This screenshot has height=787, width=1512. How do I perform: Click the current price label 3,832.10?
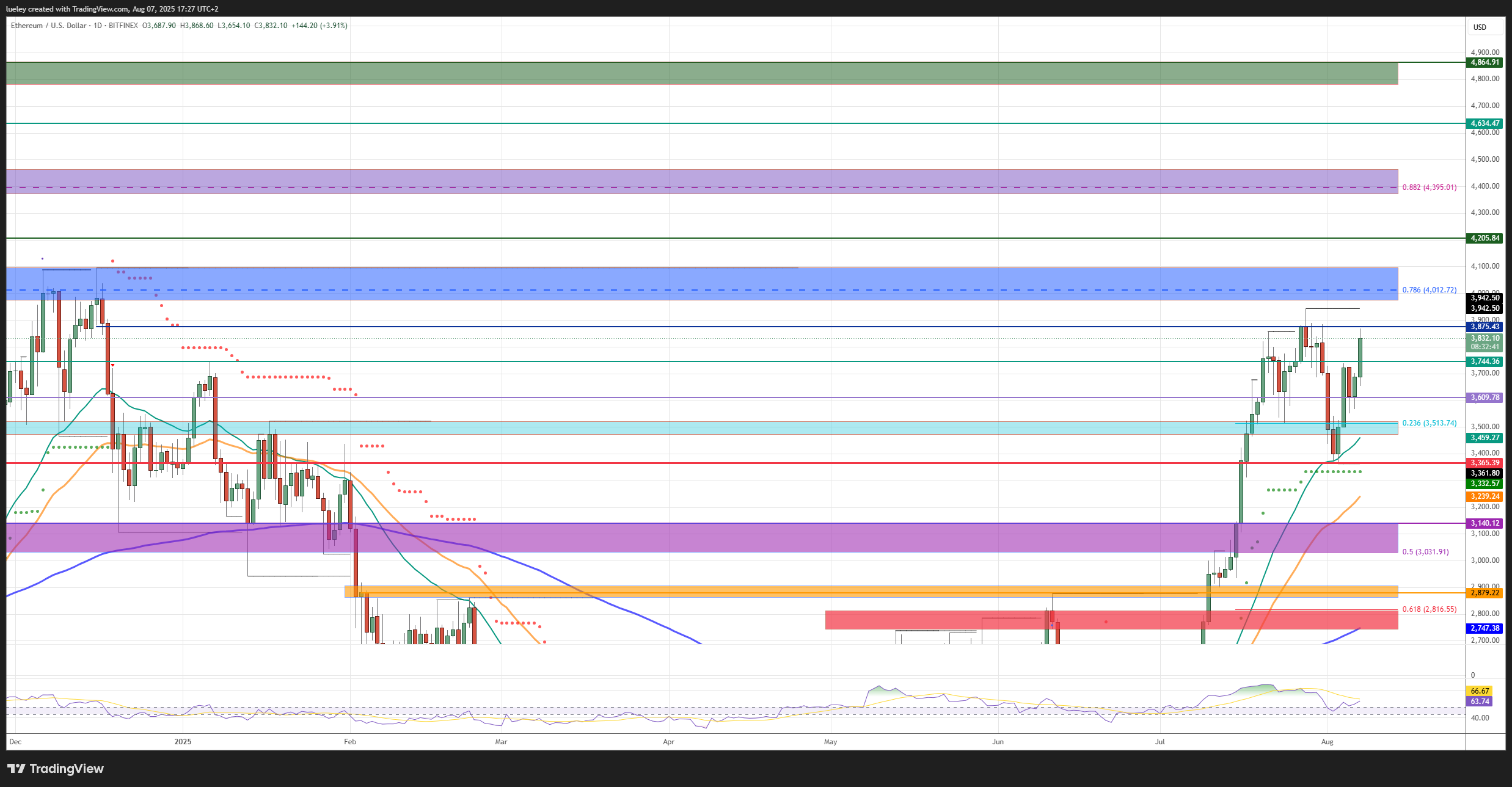point(1484,338)
